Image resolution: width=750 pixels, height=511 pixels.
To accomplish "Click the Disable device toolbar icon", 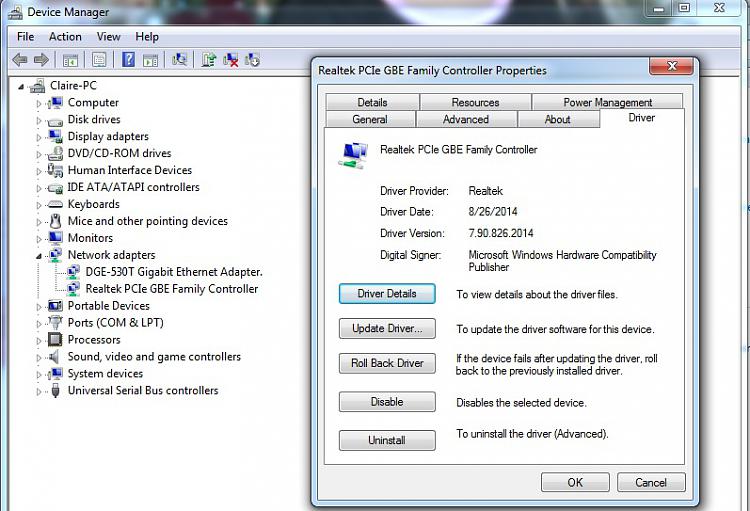I will [x=252, y=60].
